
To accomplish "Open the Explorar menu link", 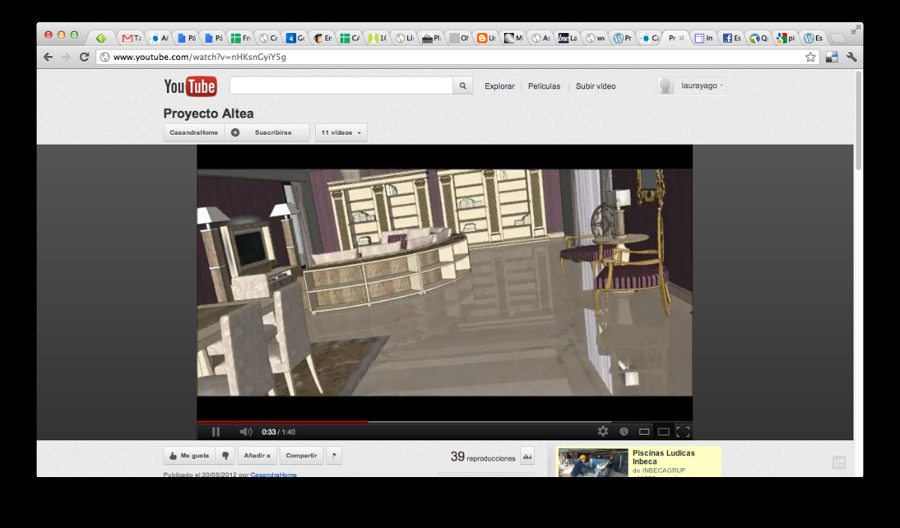I will point(499,87).
